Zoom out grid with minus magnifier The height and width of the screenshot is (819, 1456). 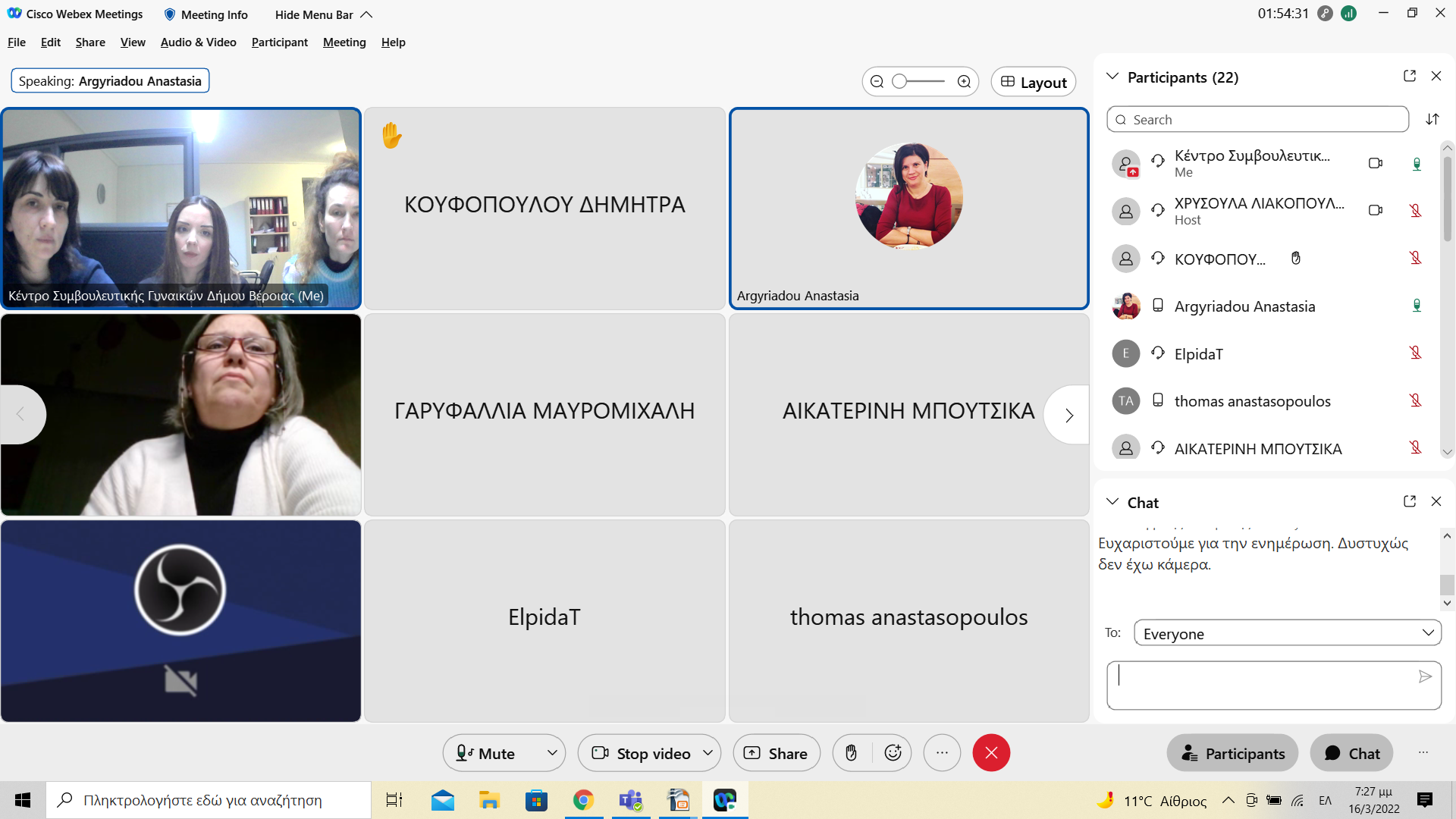point(877,82)
